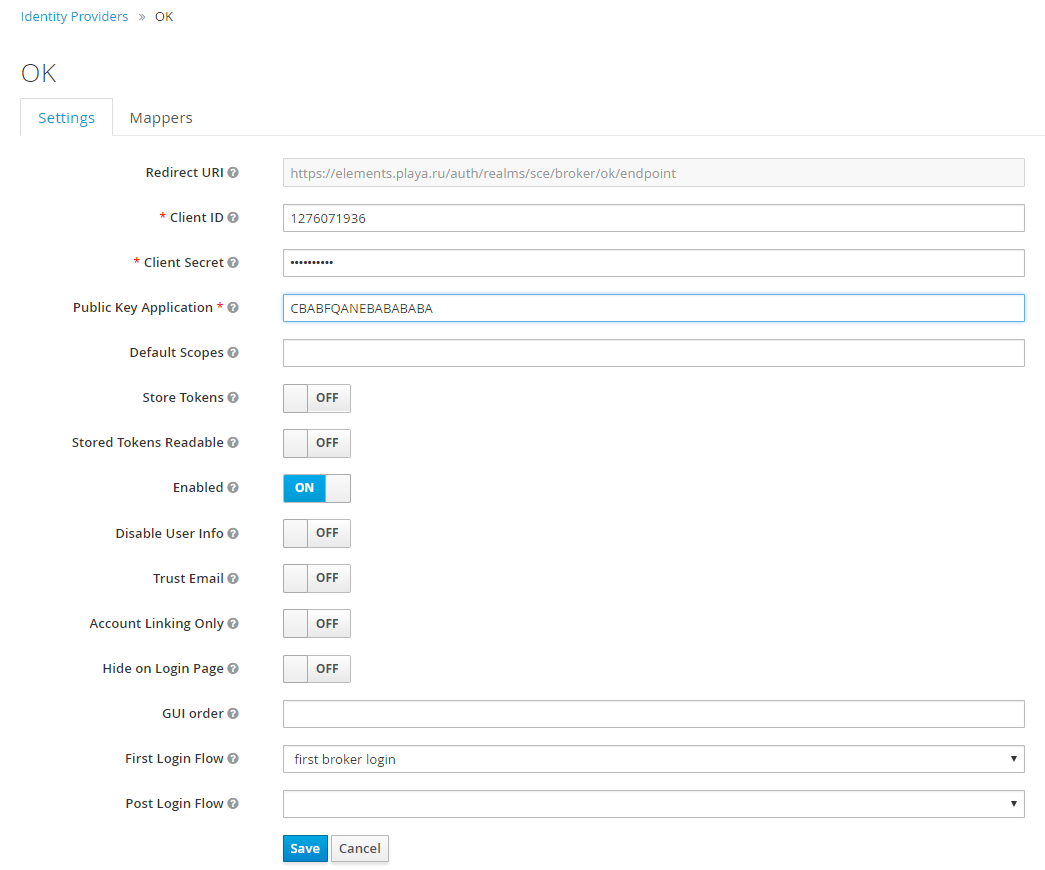Click First Login Flow help icon
The width and height of the screenshot is (1045, 870).
click(233, 759)
